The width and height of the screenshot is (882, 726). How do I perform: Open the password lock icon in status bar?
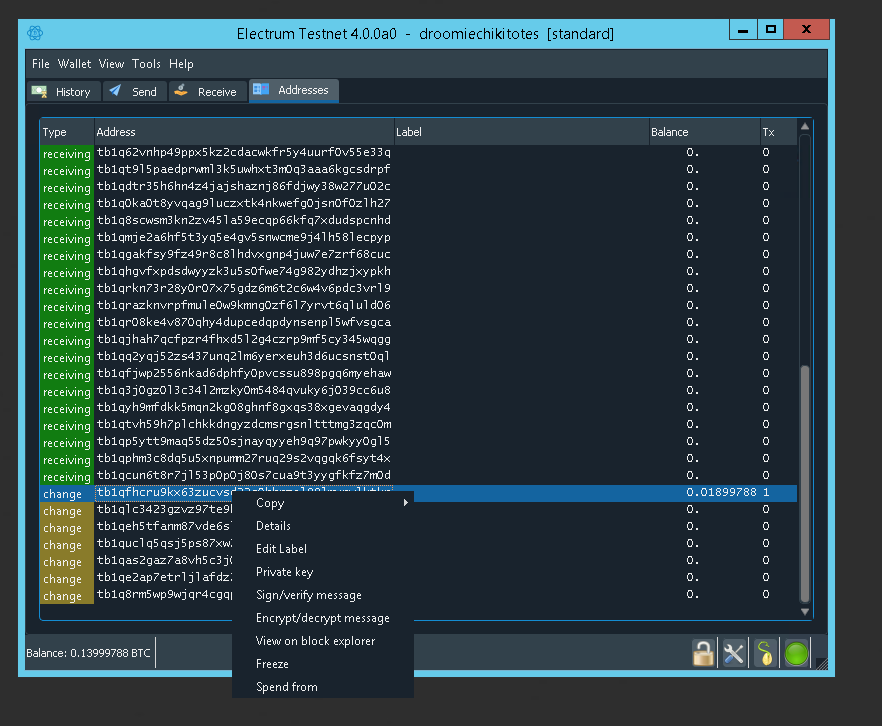coord(703,653)
